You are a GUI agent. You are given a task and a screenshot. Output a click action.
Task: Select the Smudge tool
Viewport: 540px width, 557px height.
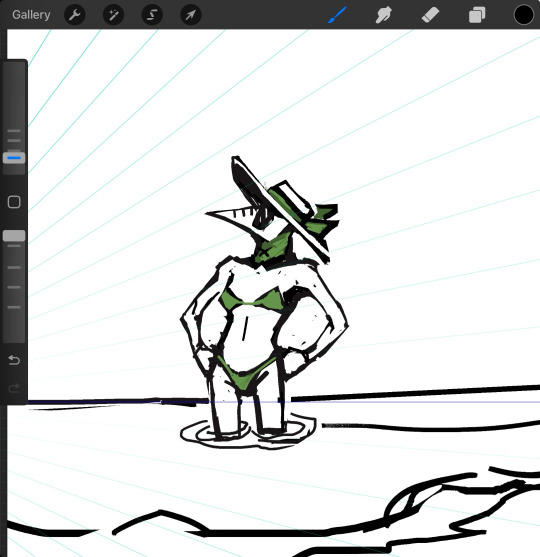coord(384,15)
